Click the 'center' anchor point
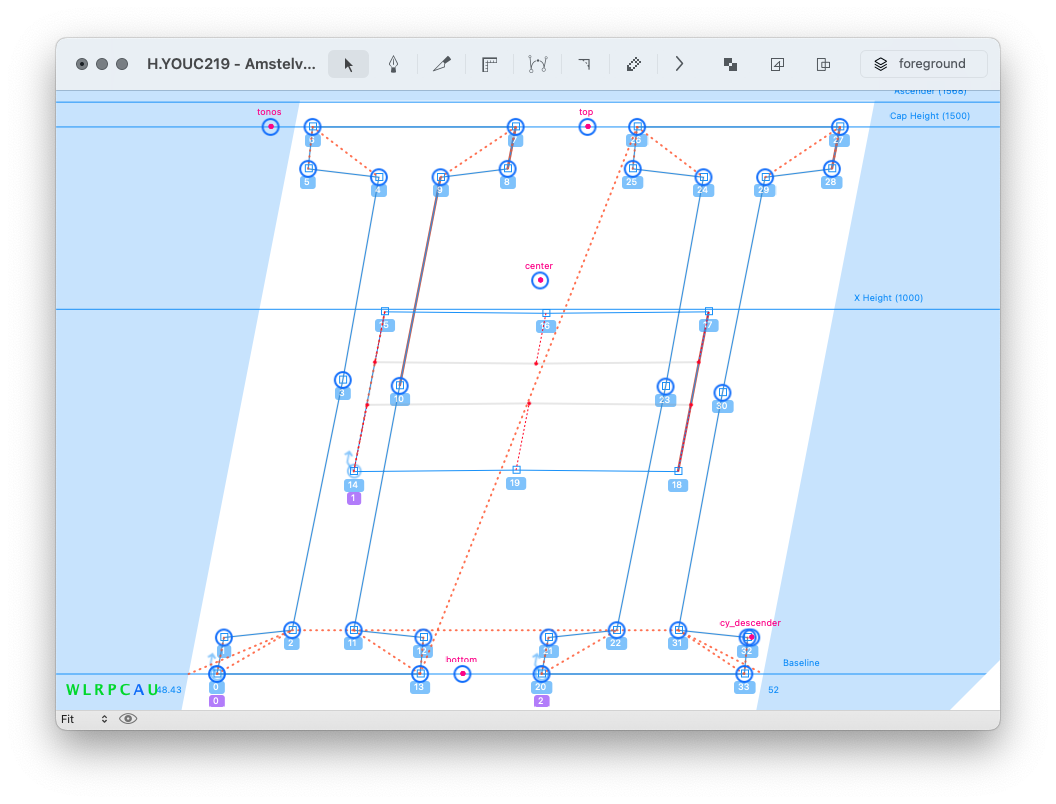 pos(540,280)
